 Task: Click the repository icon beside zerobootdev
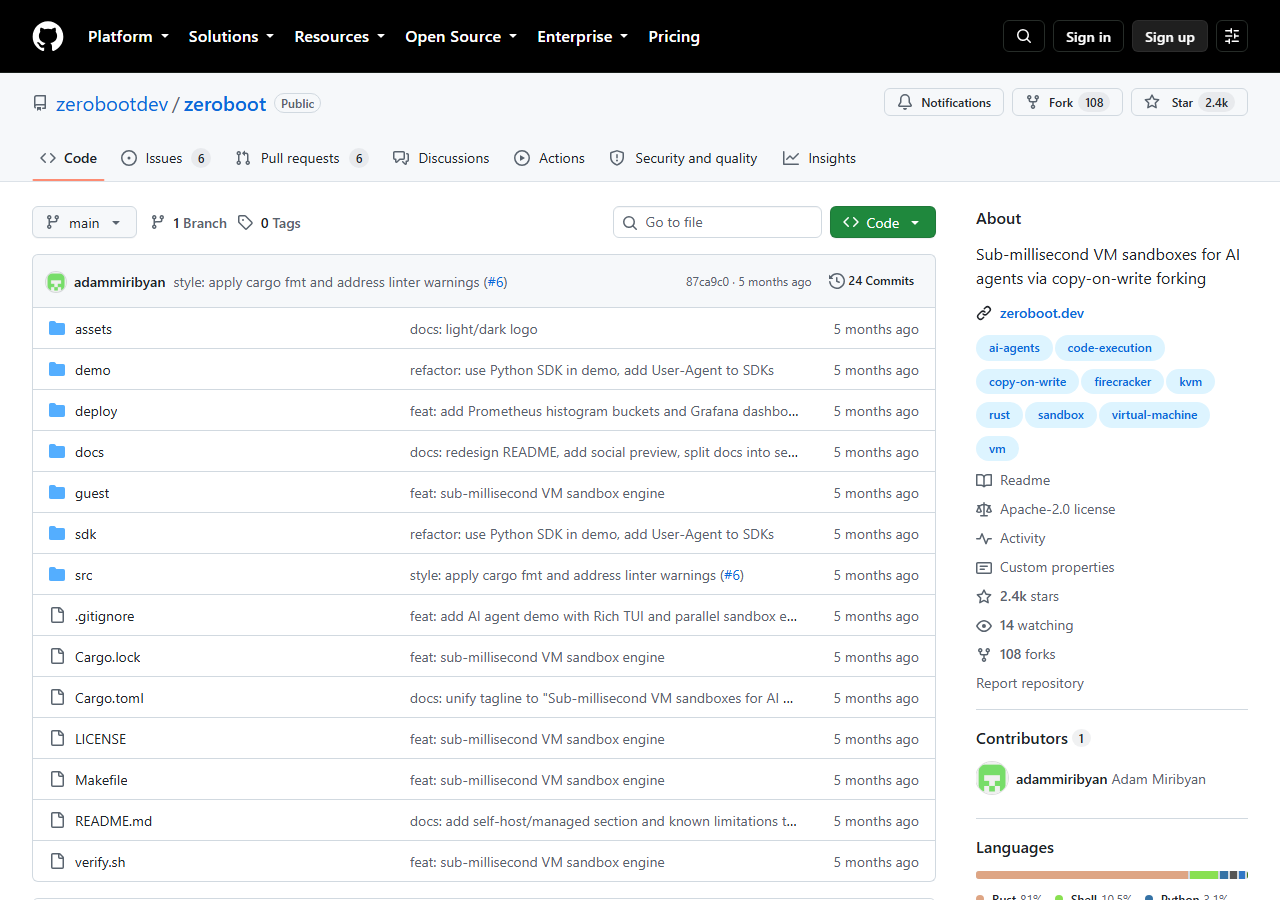[40, 104]
